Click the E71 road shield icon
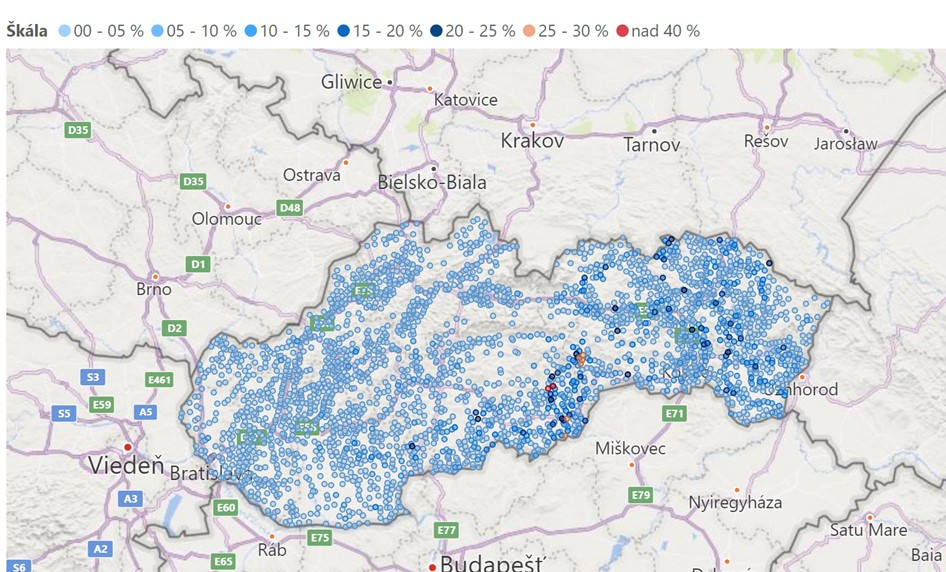Viewport: 946px width, 572px height. click(x=674, y=413)
